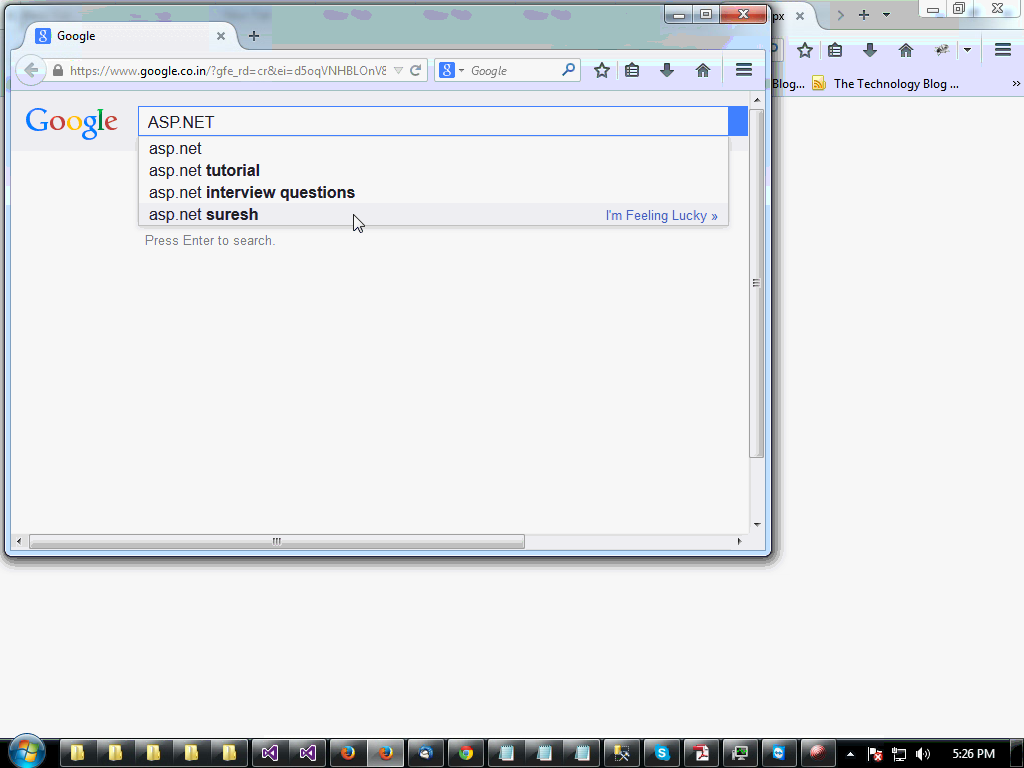Image resolution: width=1024 pixels, height=768 pixels.
Task: Click the I'm Feeling Lucky link
Action: (x=662, y=216)
